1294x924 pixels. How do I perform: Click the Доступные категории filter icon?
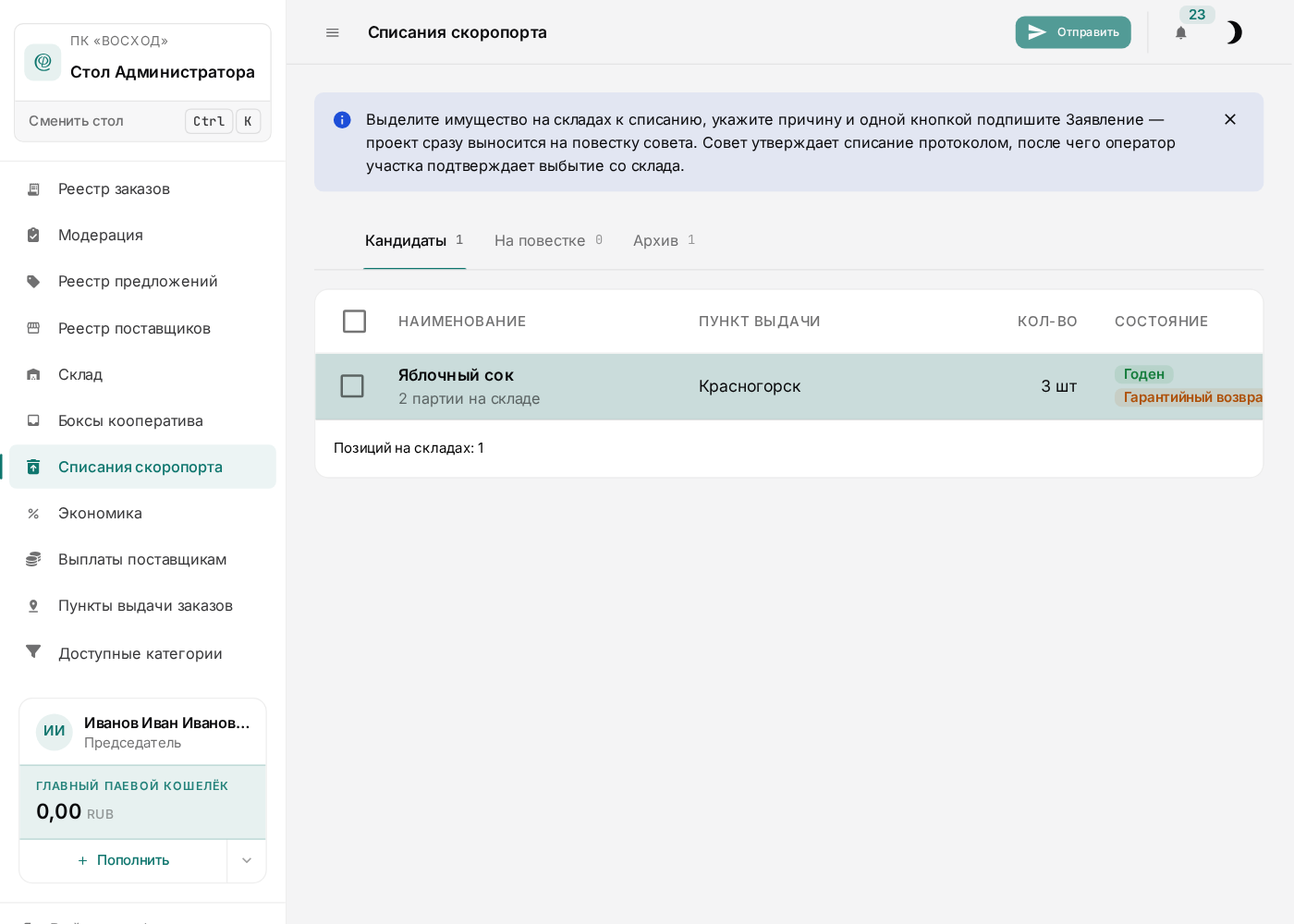(33, 652)
